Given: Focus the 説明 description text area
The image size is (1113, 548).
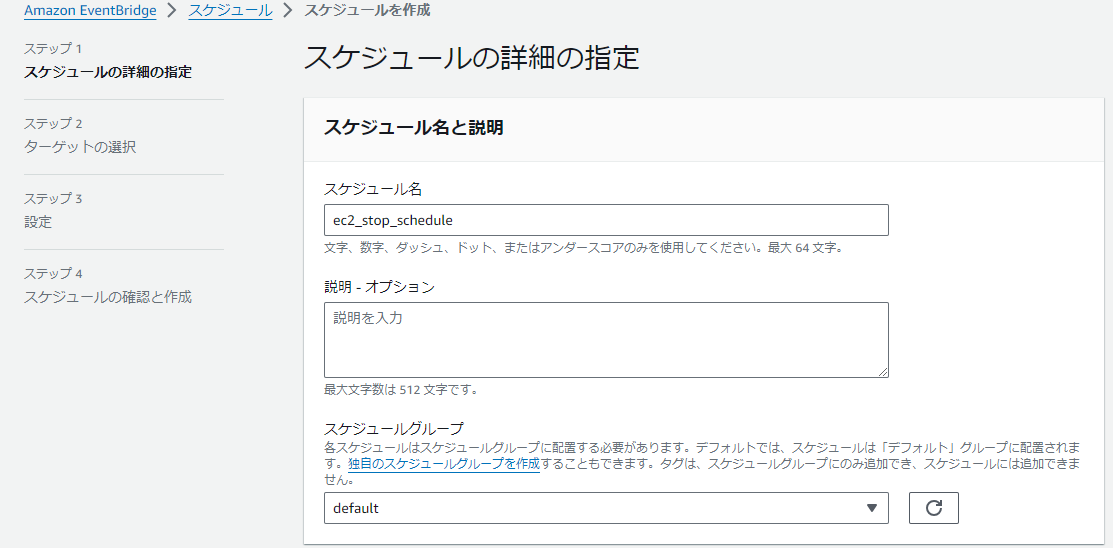Looking at the screenshot, I should coord(606,340).
